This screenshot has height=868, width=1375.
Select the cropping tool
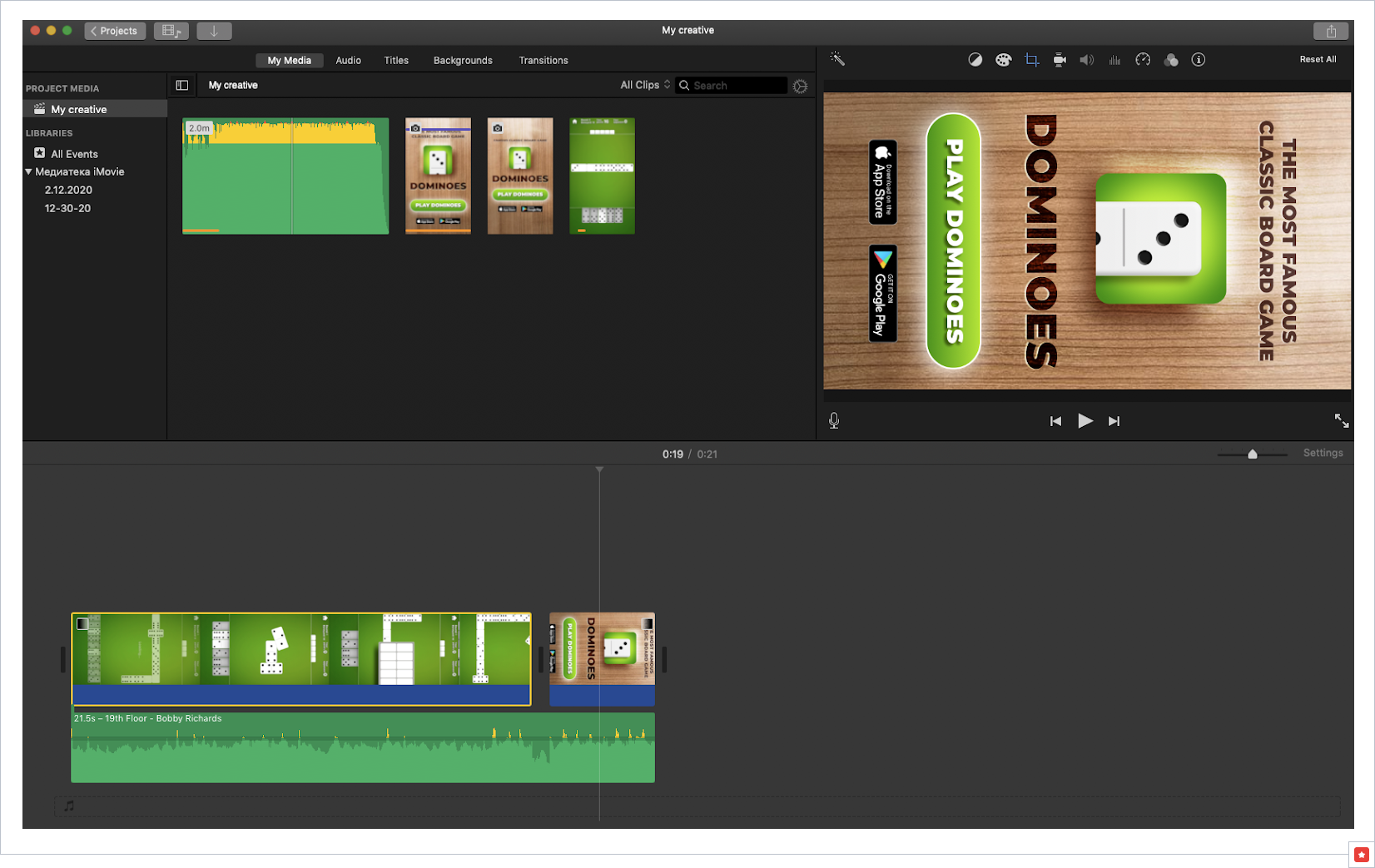[1031, 60]
